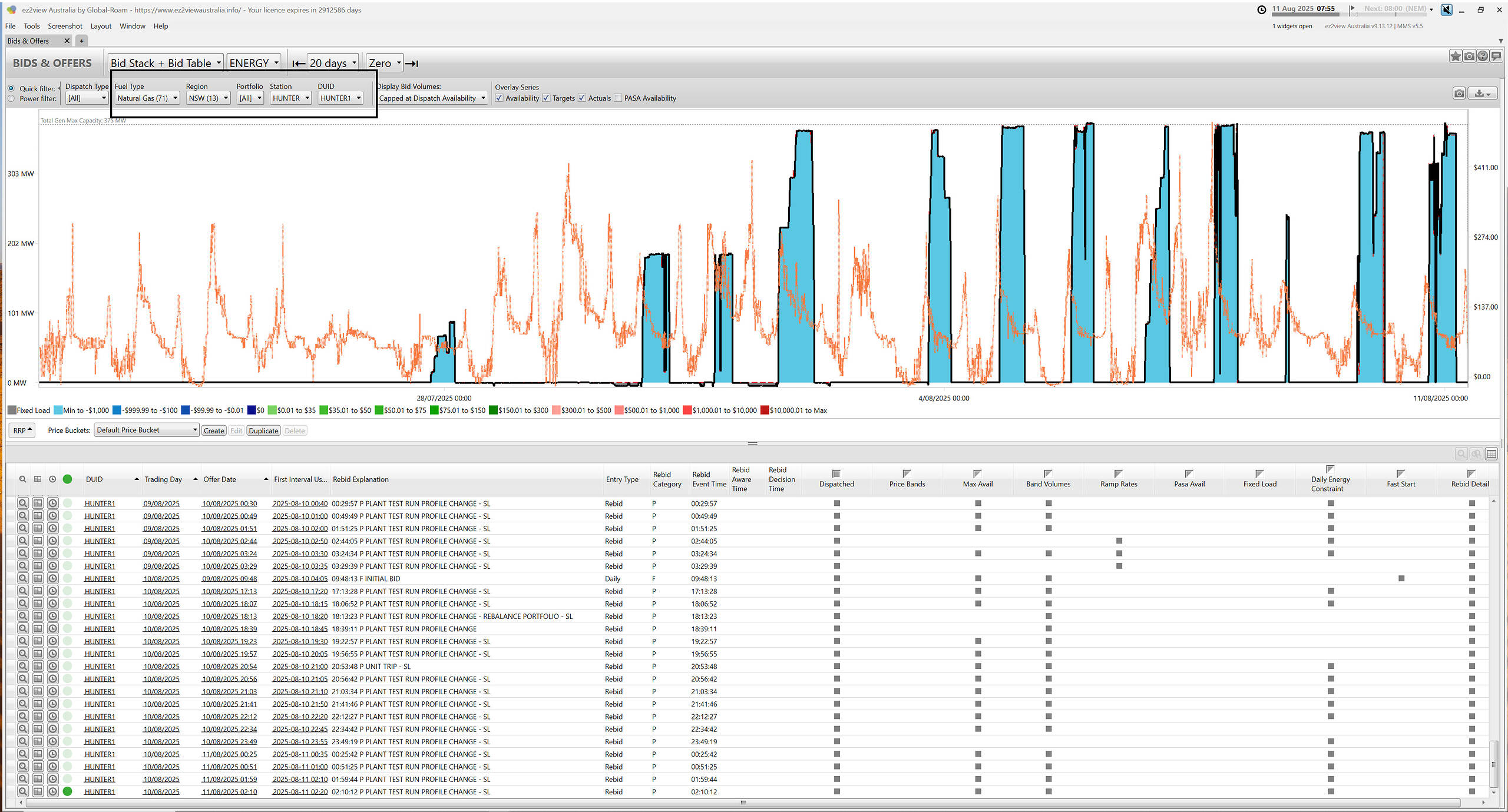The image size is (1508, 812).
Task: Click the $10,000.01 to Max legend swatch
Action: pos(765,410)
